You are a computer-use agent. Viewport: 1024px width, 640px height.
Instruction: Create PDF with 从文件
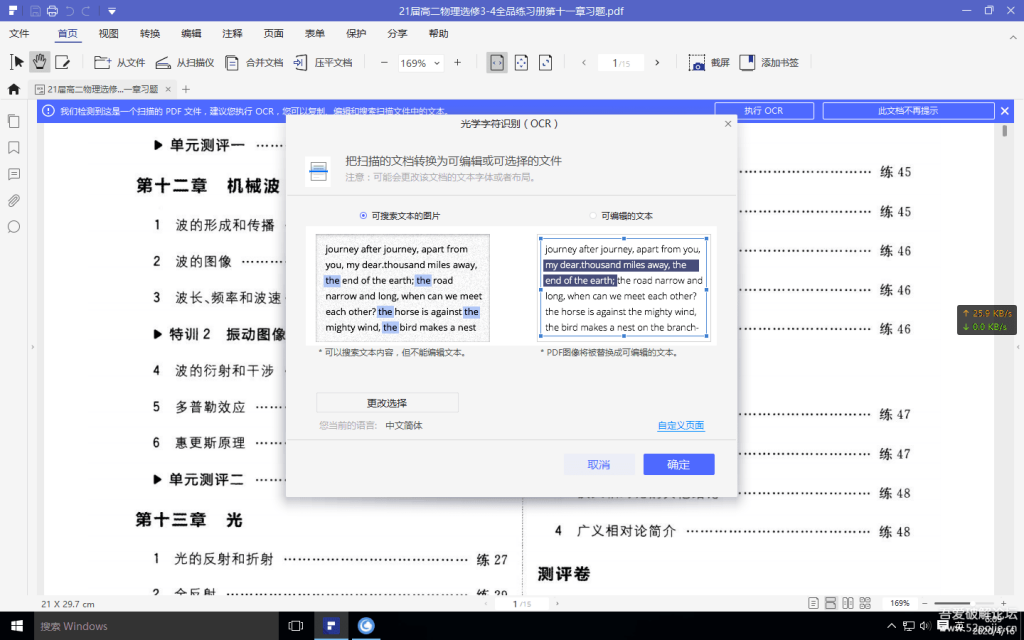(x=120, y=63)
